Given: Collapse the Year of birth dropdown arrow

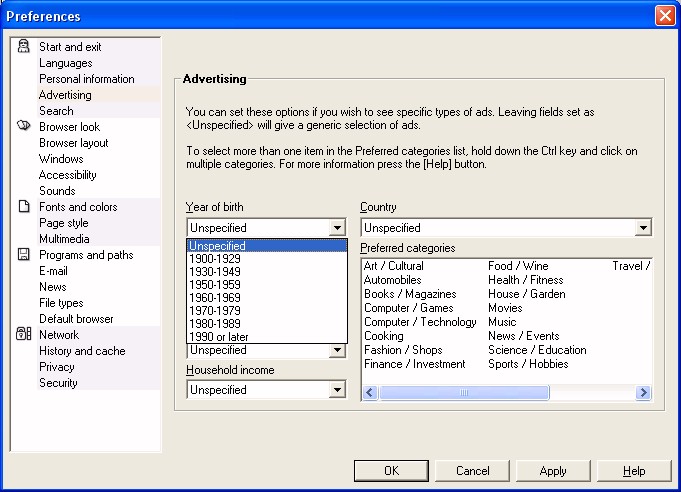Looking at the screenshot, I should (x=337, y=228).
